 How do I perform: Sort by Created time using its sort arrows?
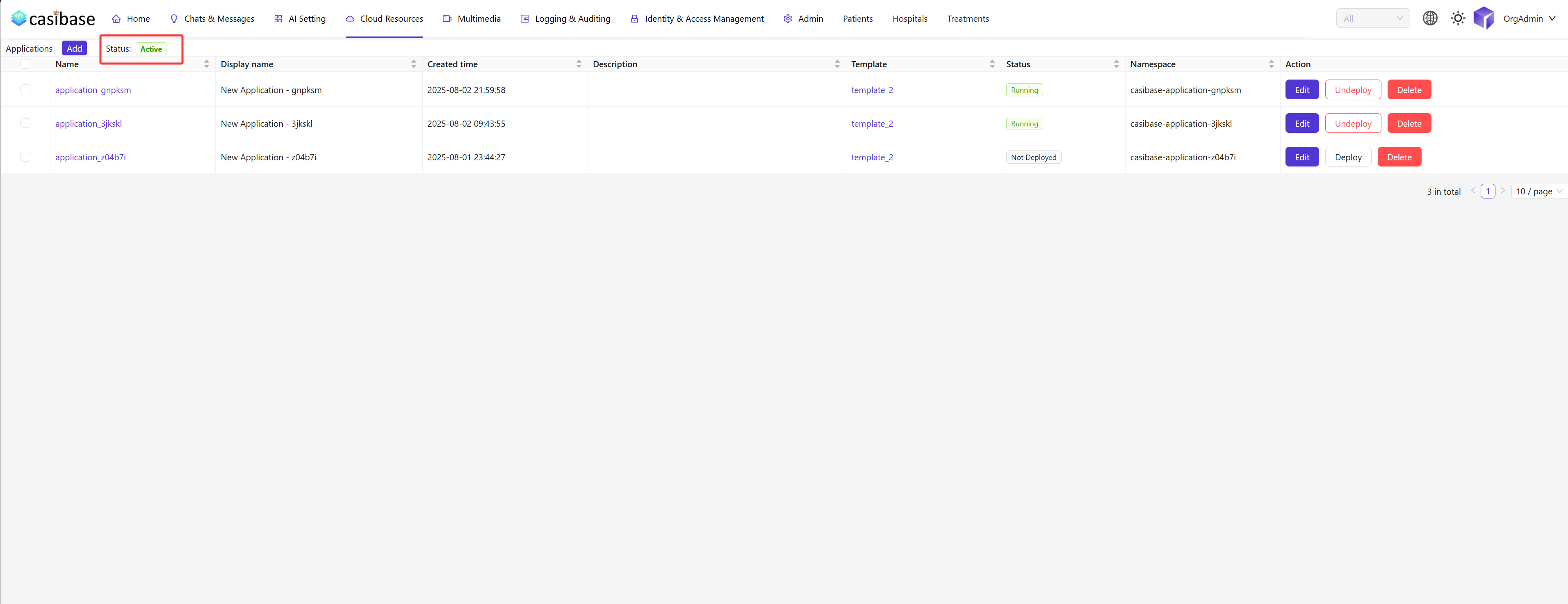pos(578,63)
